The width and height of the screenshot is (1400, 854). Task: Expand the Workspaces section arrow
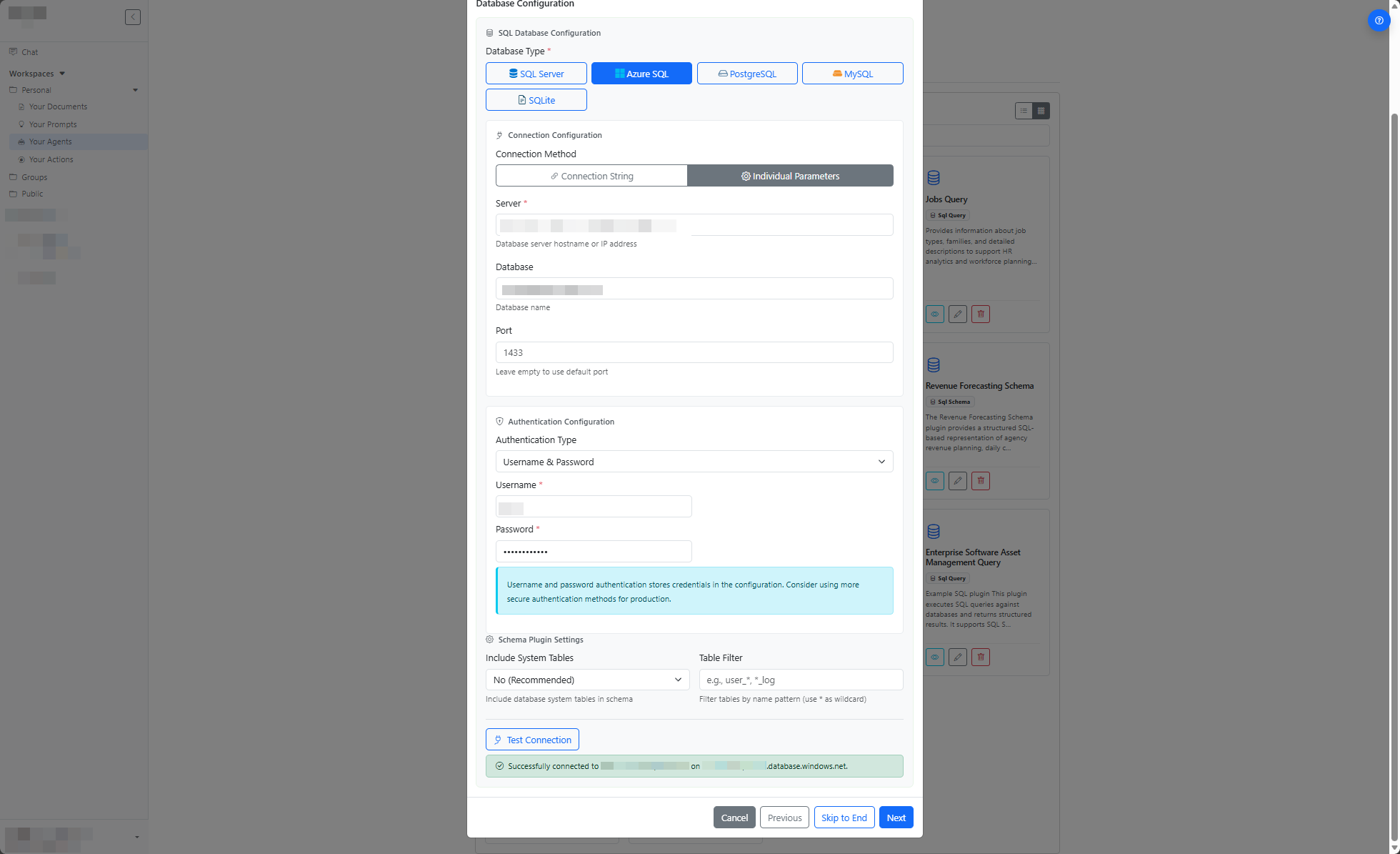click(62, 74)
